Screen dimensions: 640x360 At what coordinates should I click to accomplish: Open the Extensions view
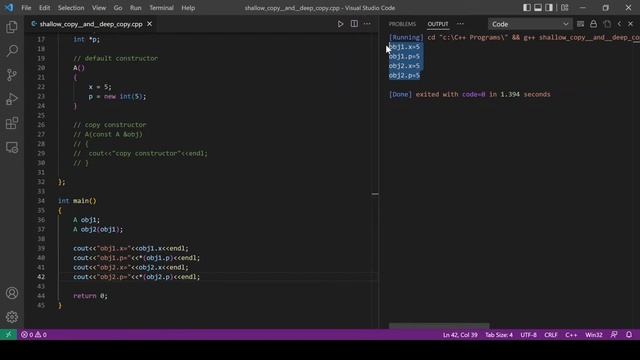[12, 123]
